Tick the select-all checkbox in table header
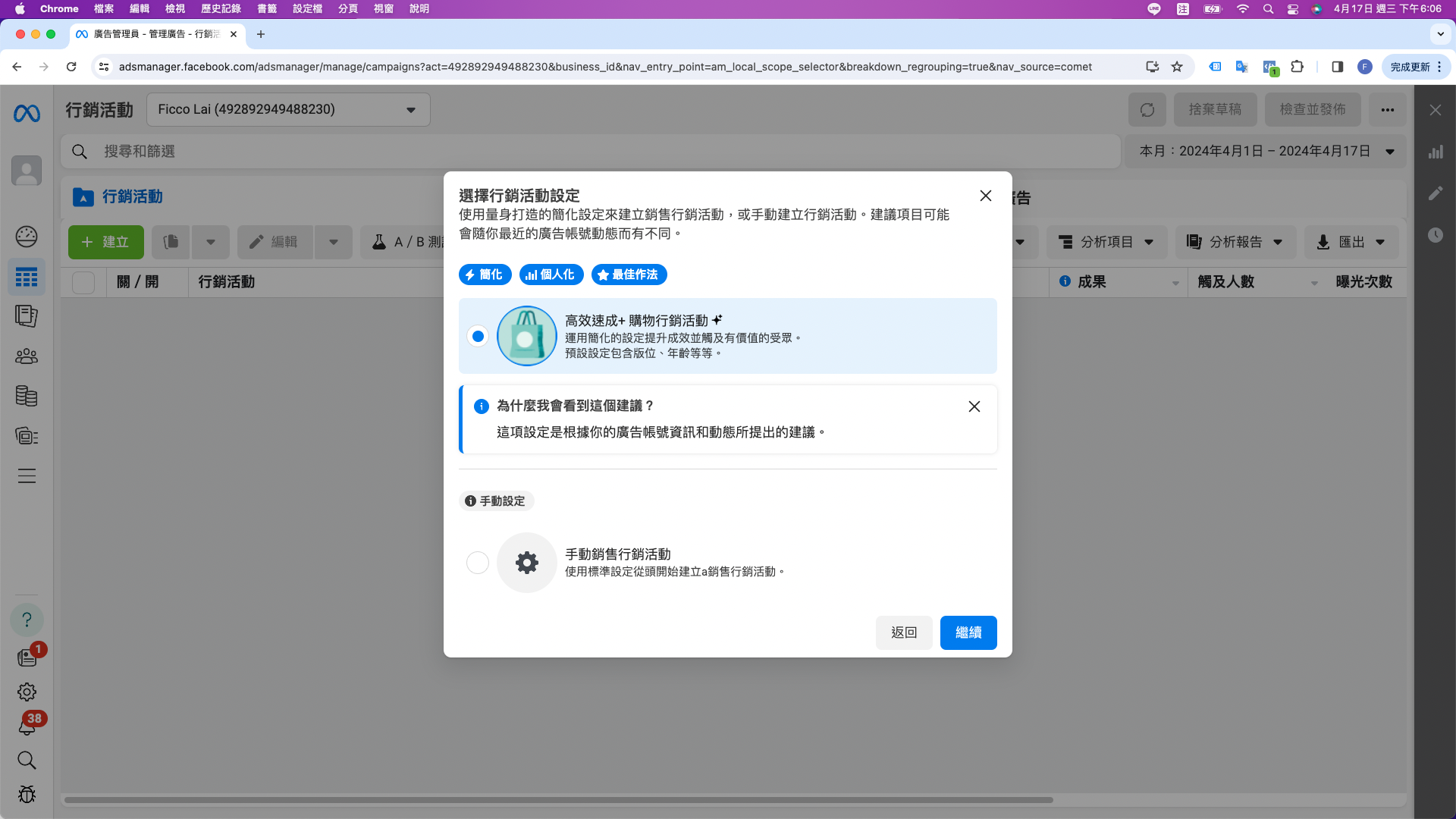1456x819 pixels. [x=83, y=282]
